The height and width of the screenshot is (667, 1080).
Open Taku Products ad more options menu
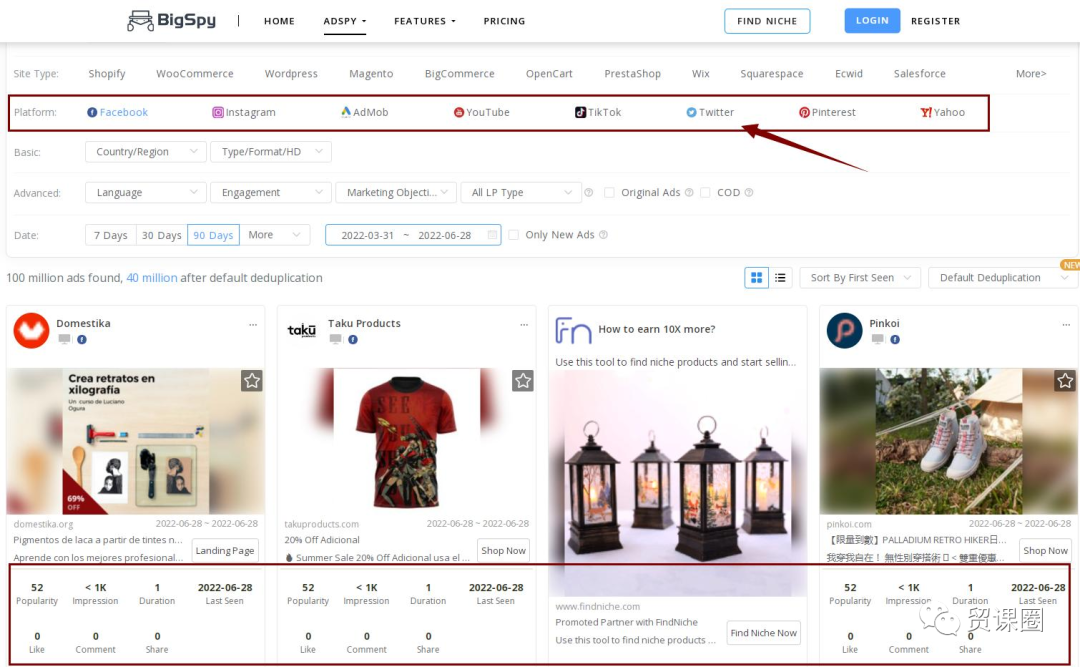click(524, 325)
